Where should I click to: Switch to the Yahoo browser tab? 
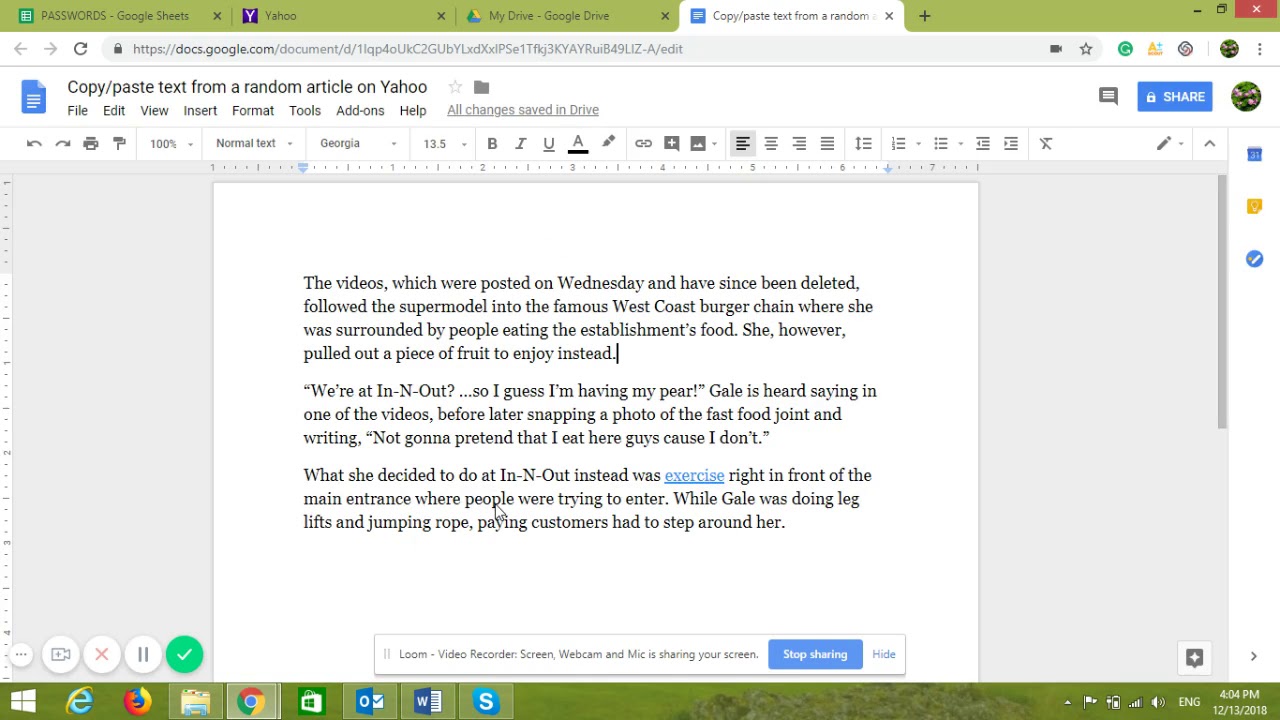345,16
